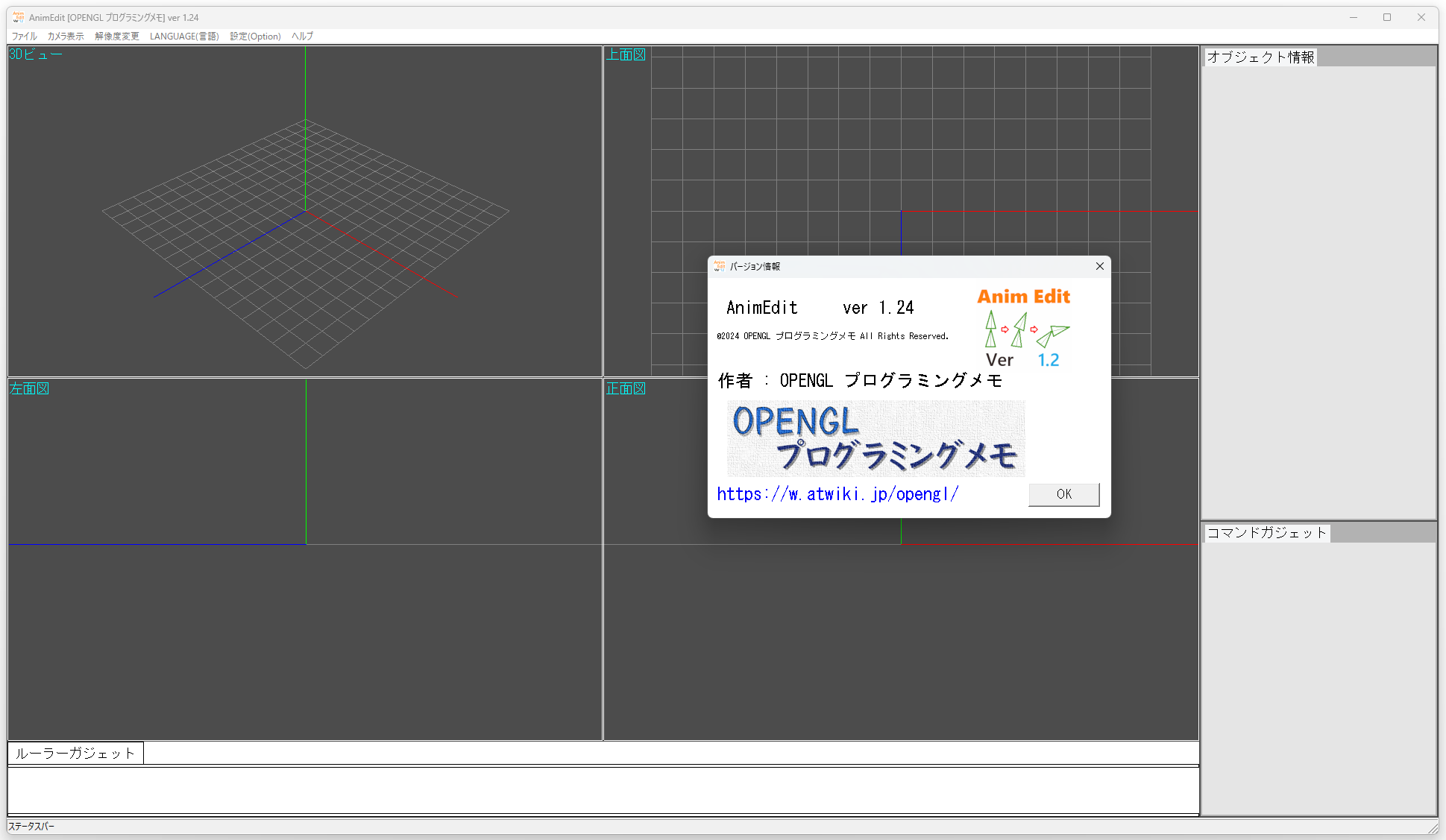This screenshot has height=840, width=1446.
Task: Open the 解像度変更 menu
Action: point(116,36)
